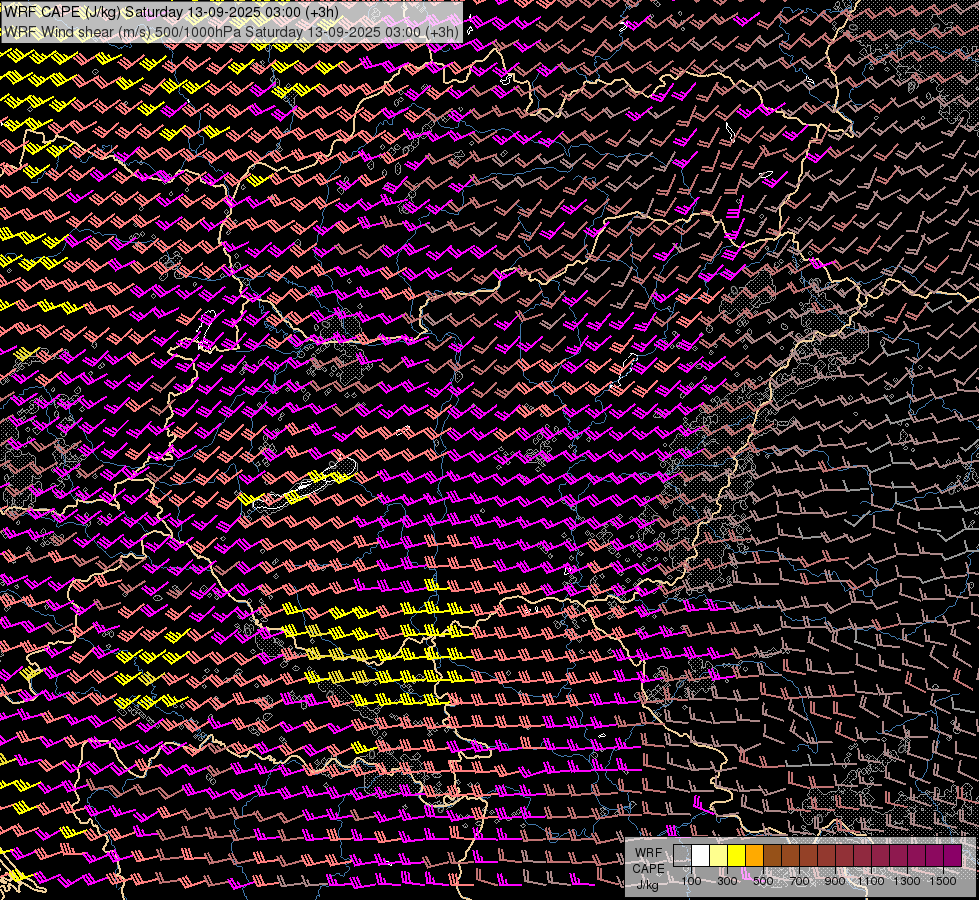Click the J/kg unit label in the legend
The height and width of the screenshot is (900, 979).
[x=647, y=885]
